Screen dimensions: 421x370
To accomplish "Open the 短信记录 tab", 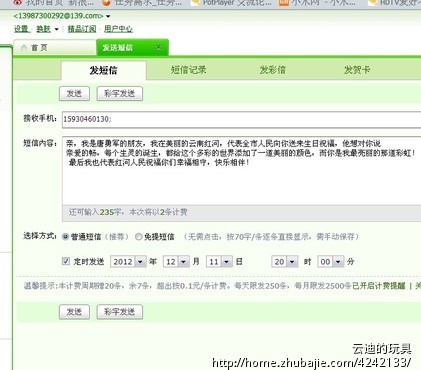I will (x=188, y=70).
